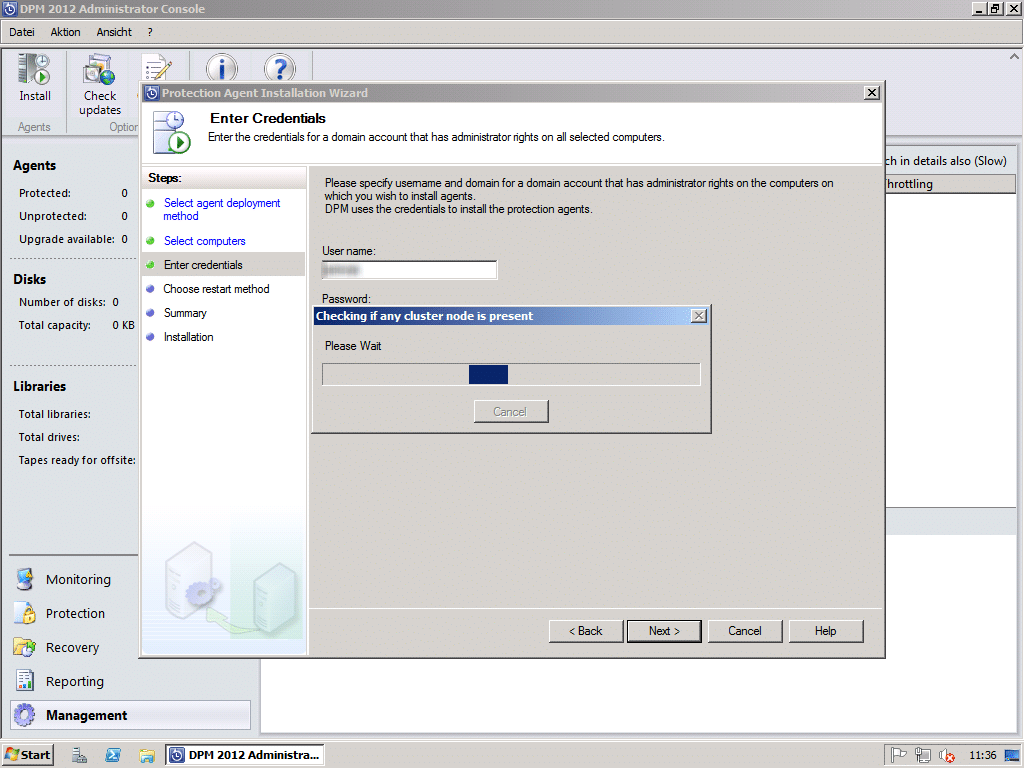Click Select agent deployment method step
1024x768 pixels.
[222, 210]
